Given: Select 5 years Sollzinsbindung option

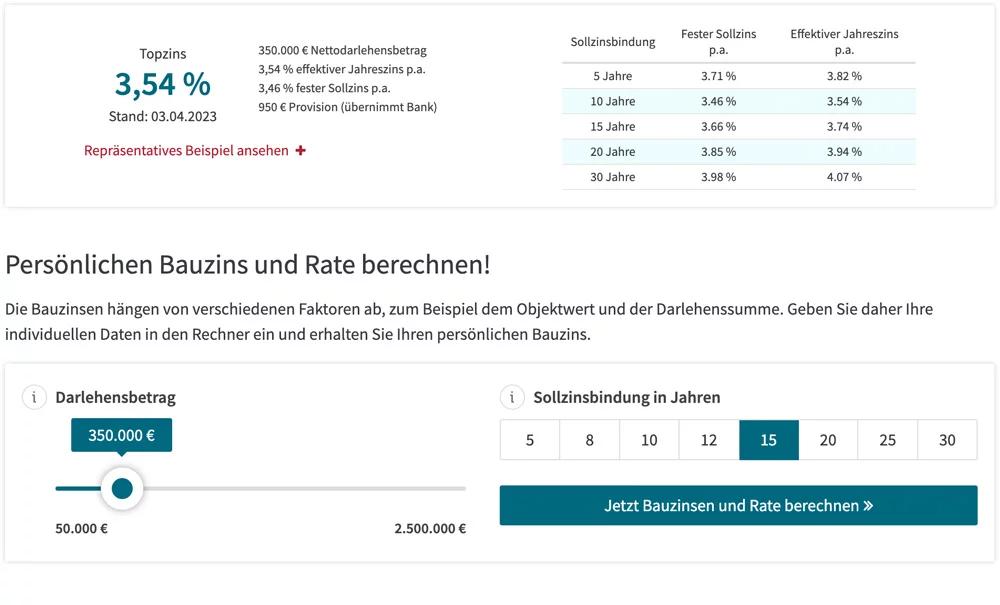Looking at the screenshot, I should [529, 440].
